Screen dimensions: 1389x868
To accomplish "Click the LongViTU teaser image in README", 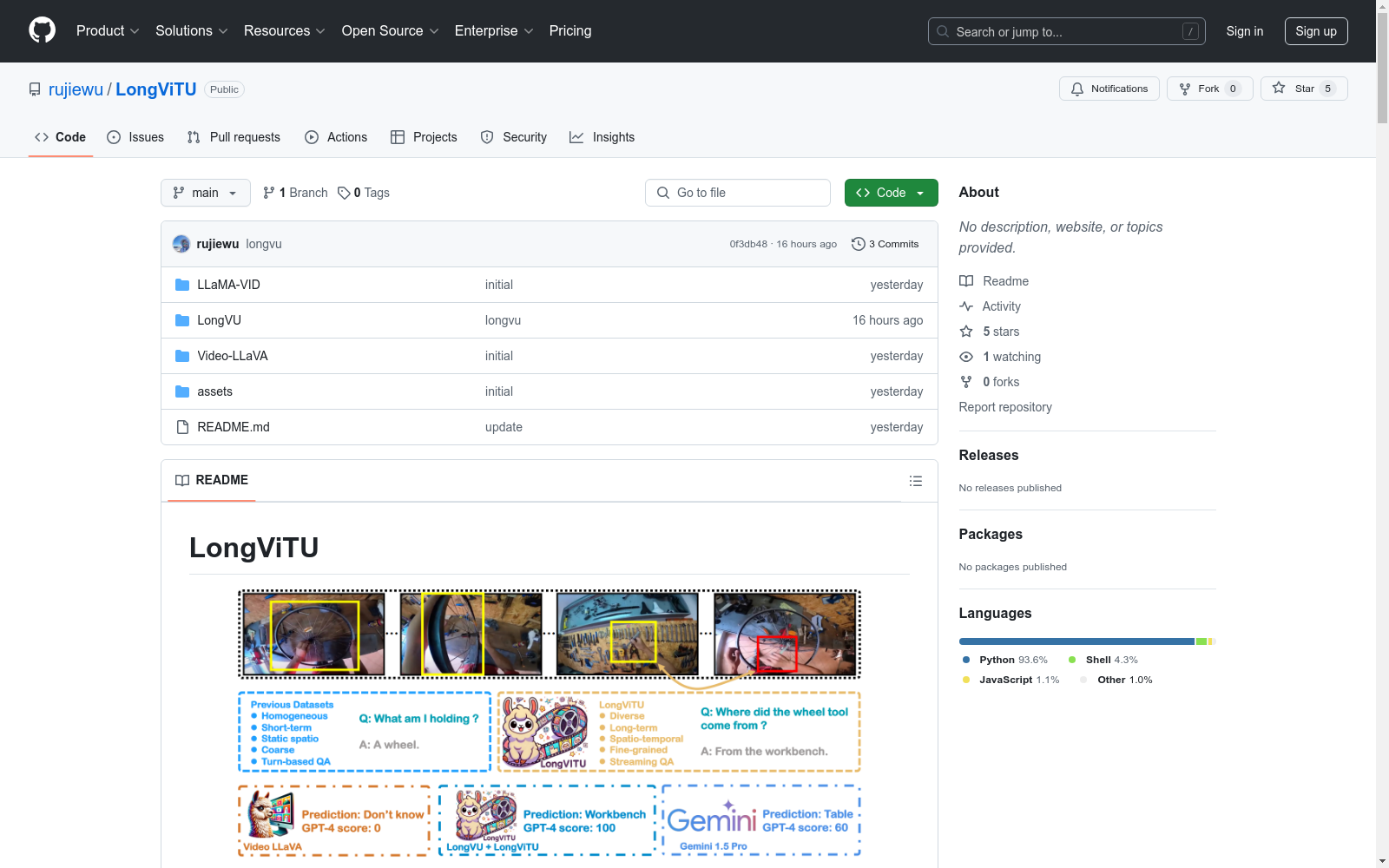I will click(x=550, y=723).
